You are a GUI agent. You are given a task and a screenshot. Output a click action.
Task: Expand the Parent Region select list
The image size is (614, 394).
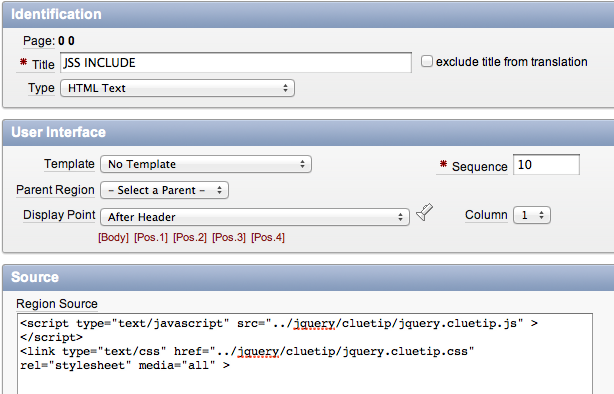tap(164, 190)
